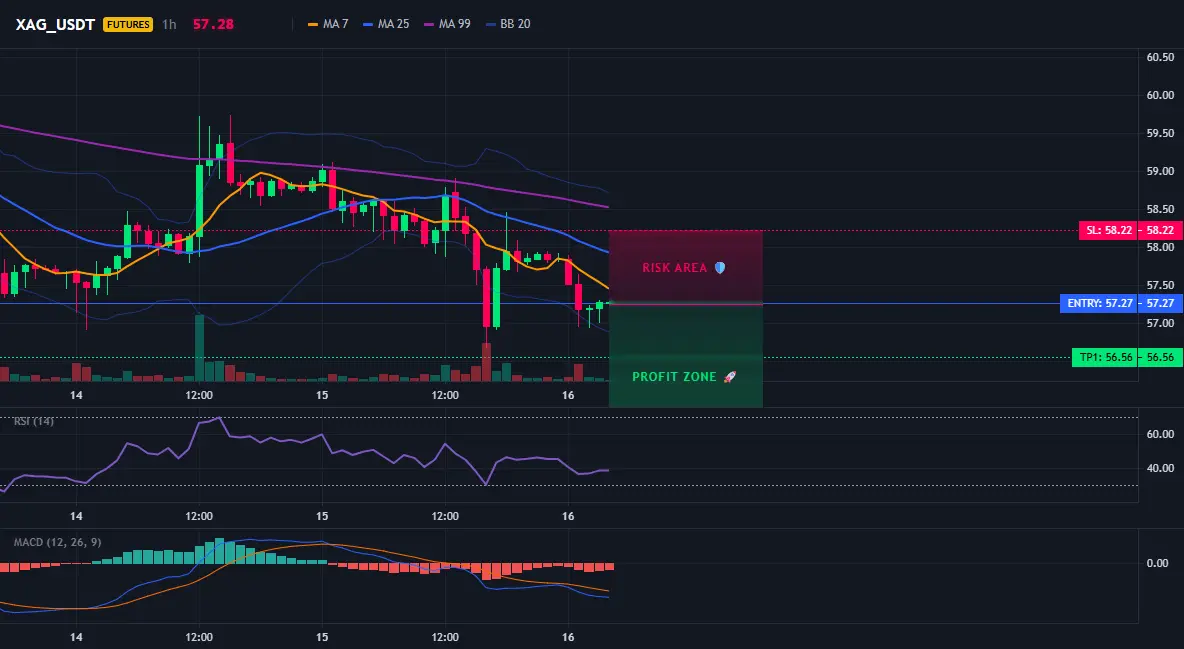Click the date 15 on the main chart time axis
This screenshot has width=1184, height=649.
click(x=322, y=395)
